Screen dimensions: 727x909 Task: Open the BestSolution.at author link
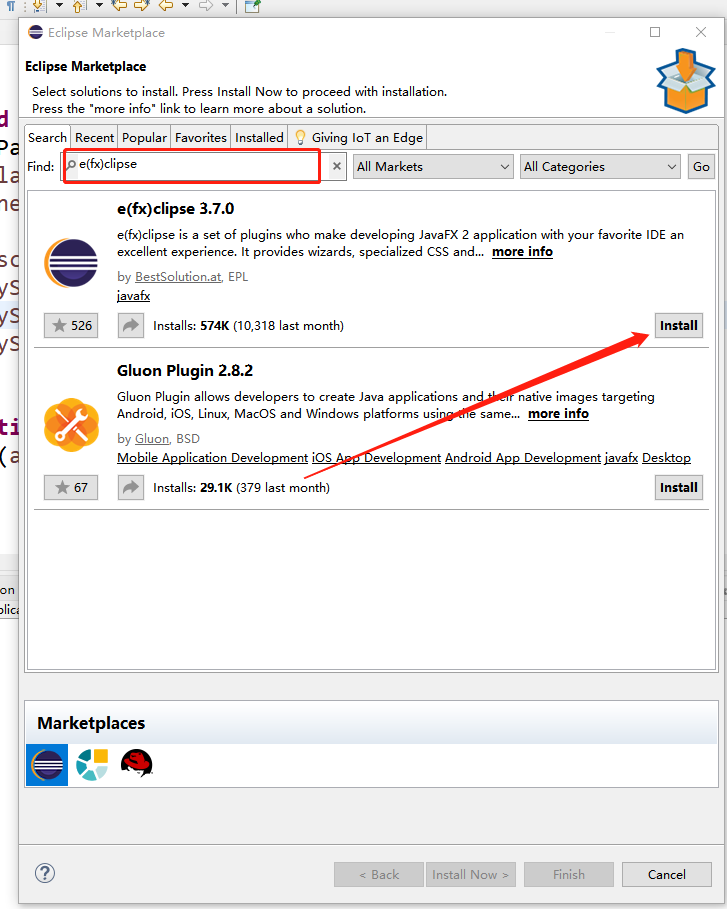(178, 277)
